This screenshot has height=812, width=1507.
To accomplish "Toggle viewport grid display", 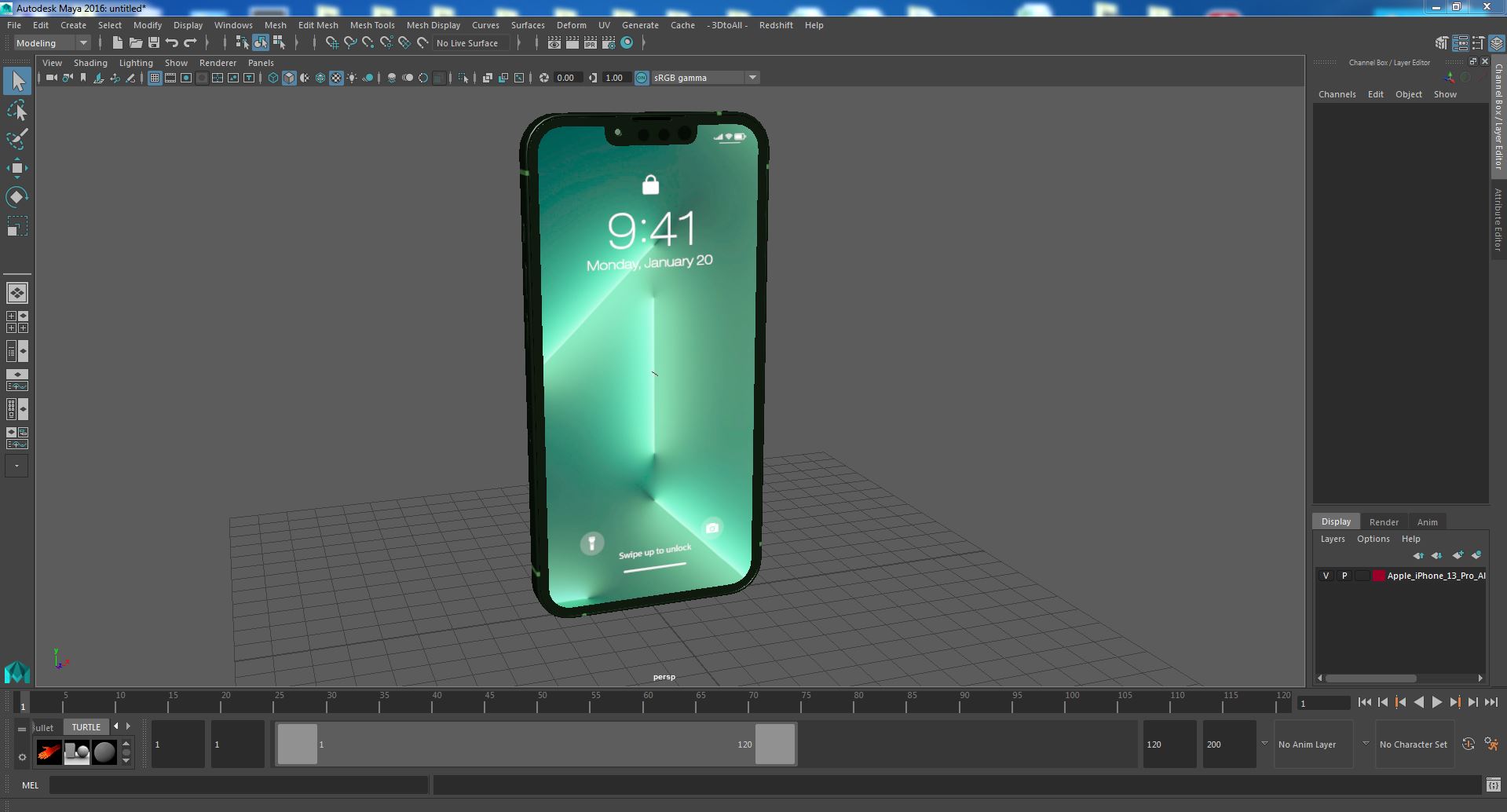I will pyautogui.click(x=155, y=78).
